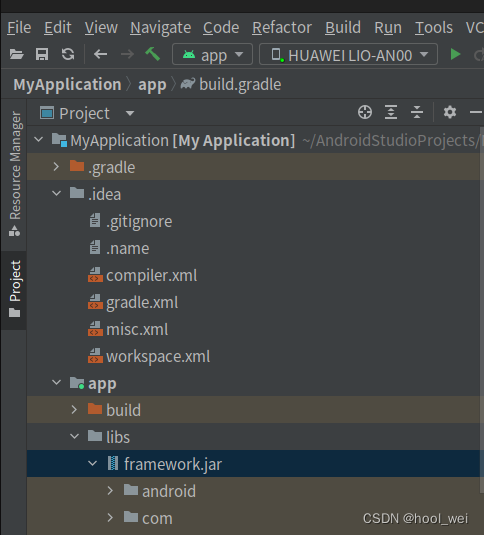Open the Build menu
484x535 pixels.
pos(343,28)
